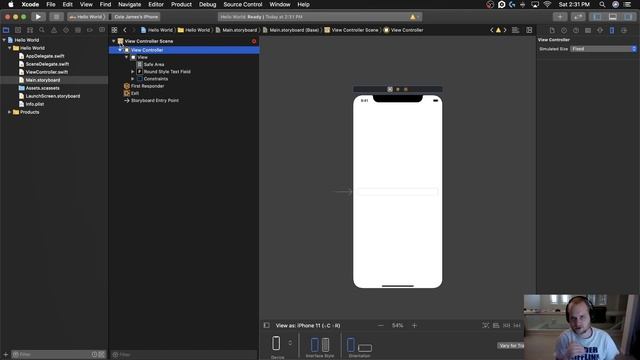
Task: Collapse the Hello World folder group
Action: [x=9, y=48]
